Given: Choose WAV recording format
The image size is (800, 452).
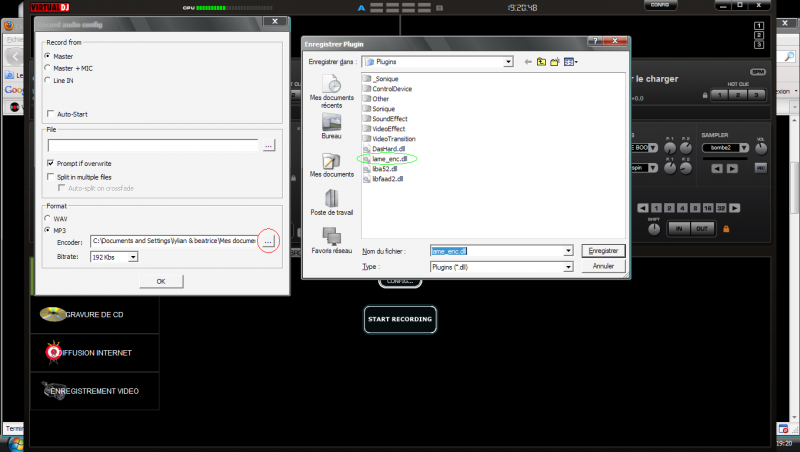Looking at the screenshot, I should point(47,218).
